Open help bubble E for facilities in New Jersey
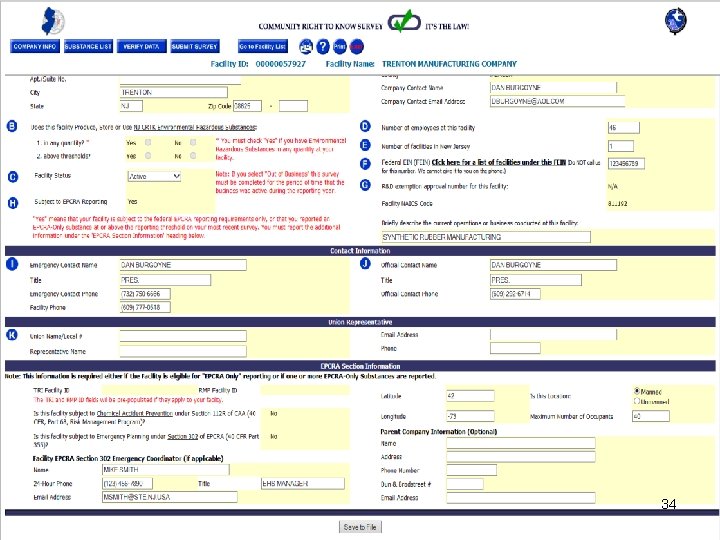 click(365, 145)
